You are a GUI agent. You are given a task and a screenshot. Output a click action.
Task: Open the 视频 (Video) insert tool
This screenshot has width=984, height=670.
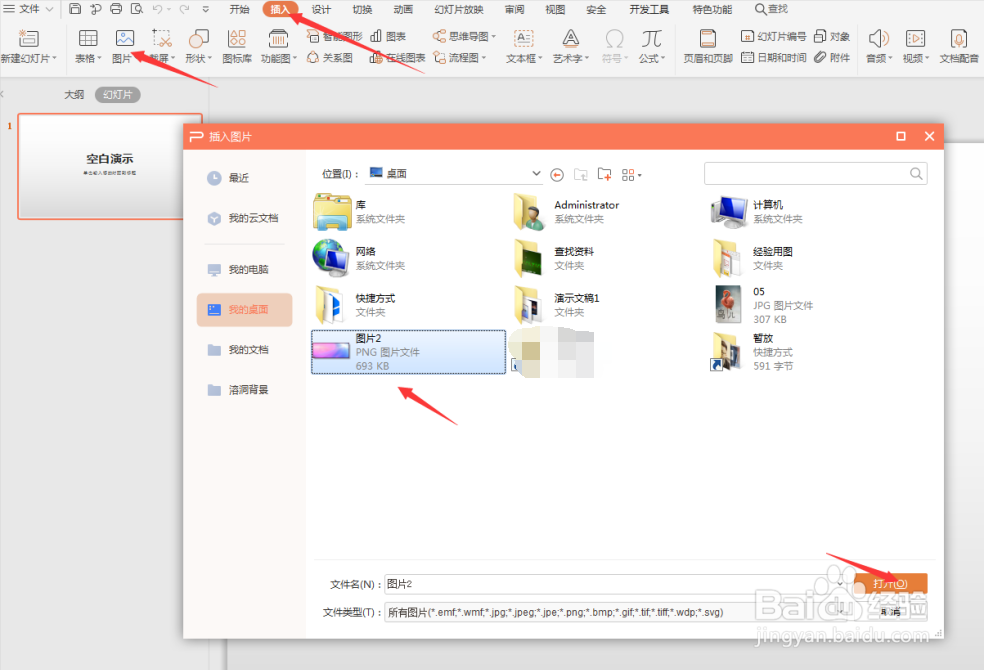point(915,45)
